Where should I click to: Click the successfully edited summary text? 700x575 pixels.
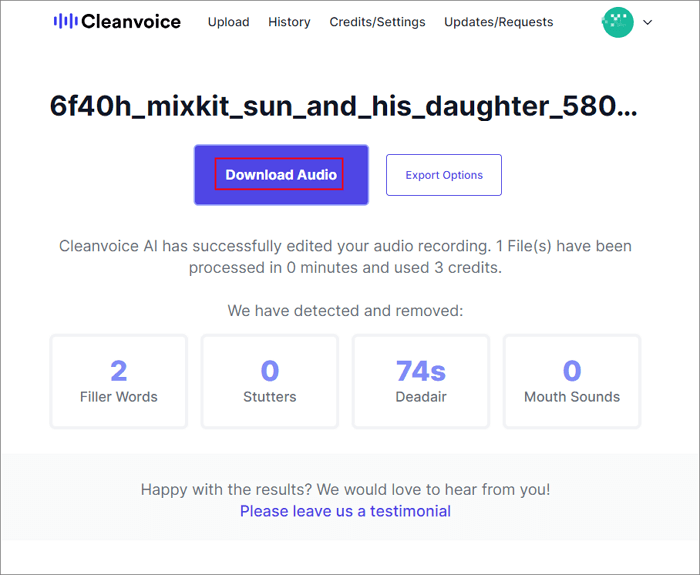pos(345,257)
